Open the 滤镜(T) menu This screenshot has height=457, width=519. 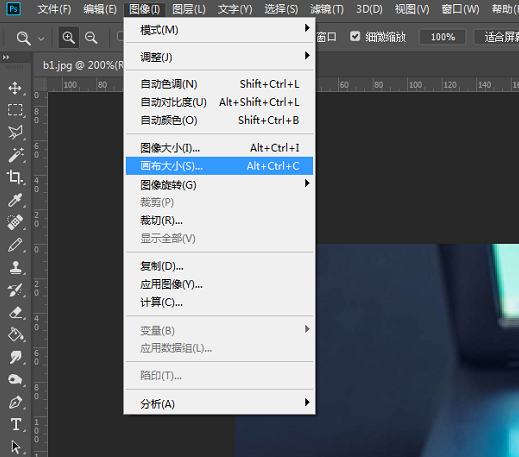click(x=327, y=9)
